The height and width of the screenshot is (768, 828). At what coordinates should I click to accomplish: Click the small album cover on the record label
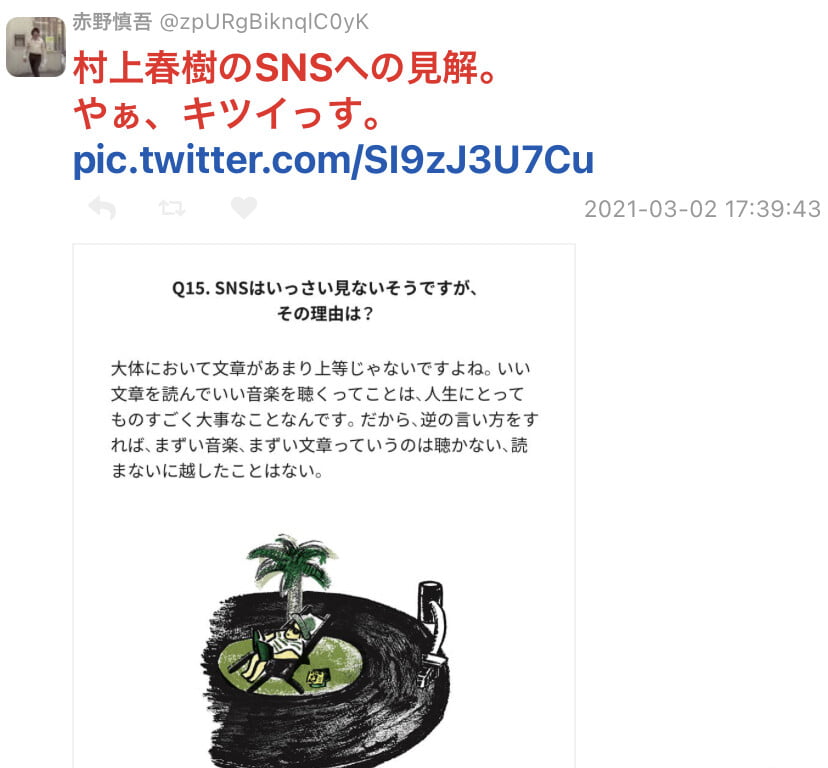[x=318, y=677]
